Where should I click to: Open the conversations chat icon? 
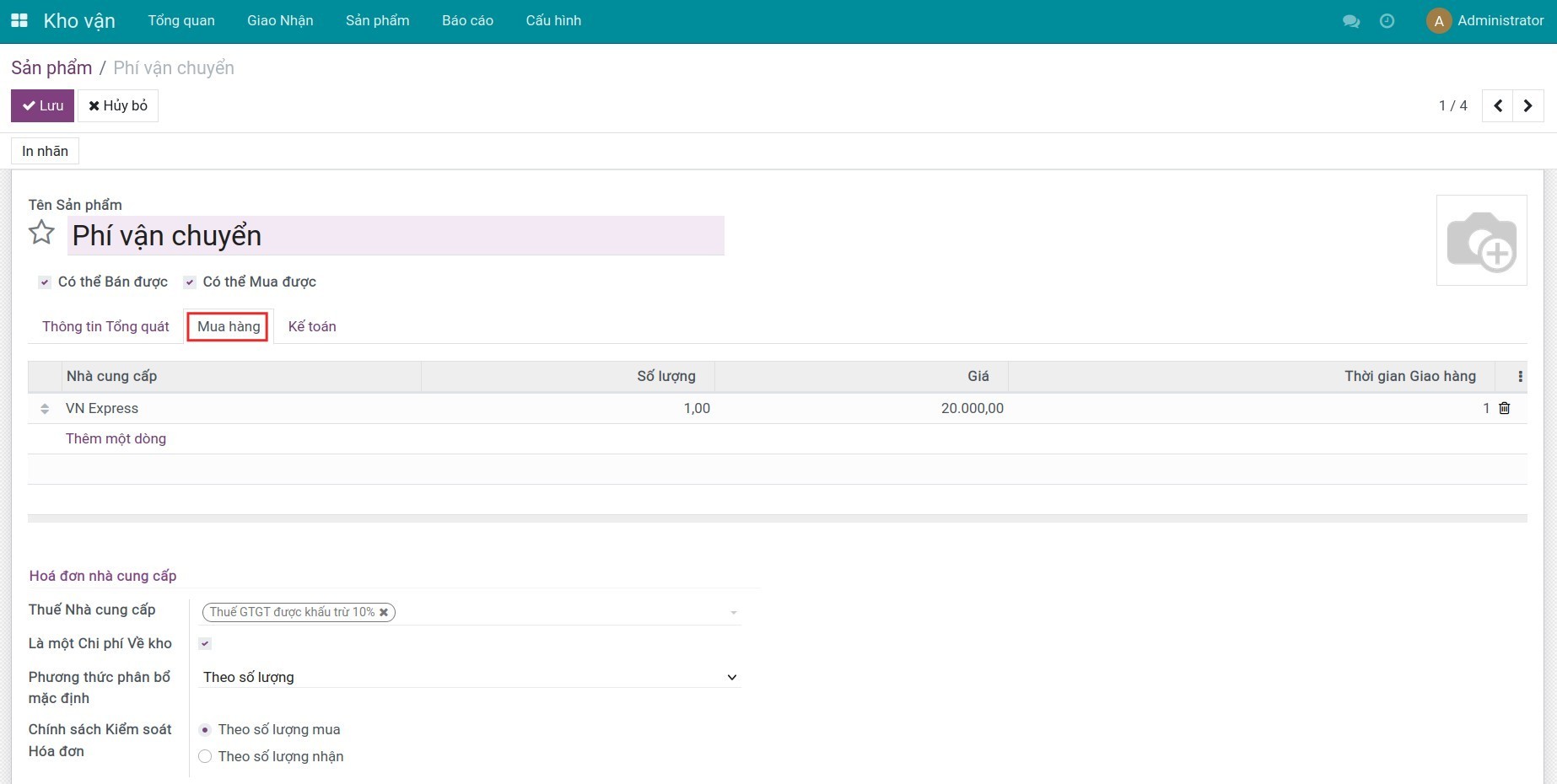[x=1350, y=21]
